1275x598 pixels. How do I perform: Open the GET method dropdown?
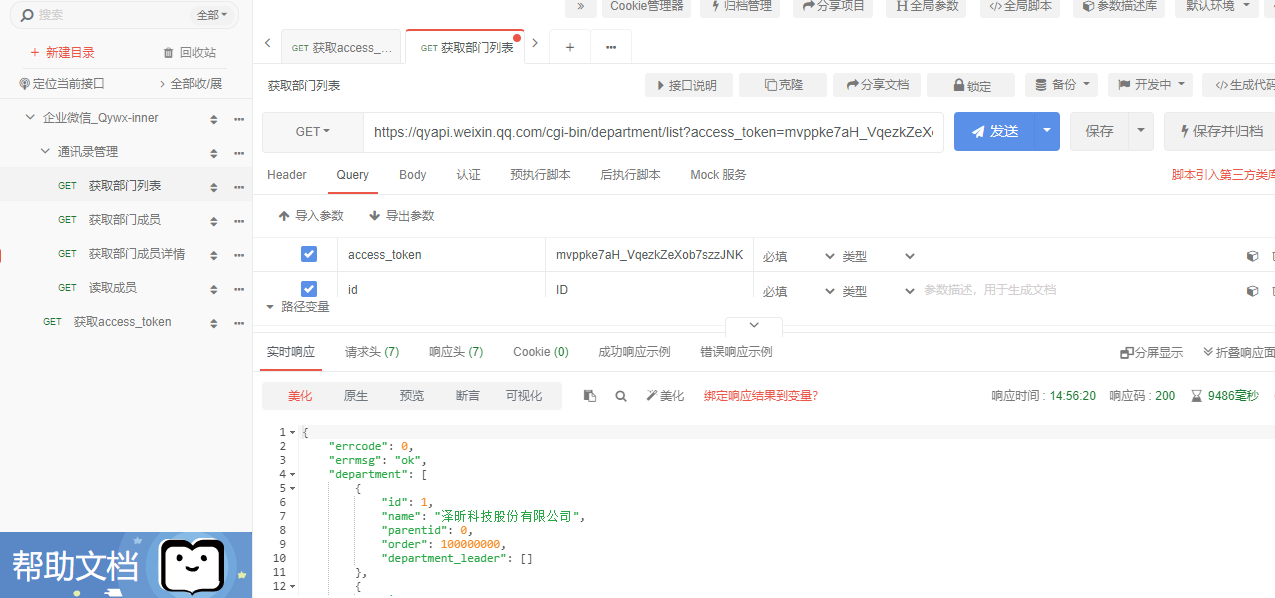pos(312,131)
